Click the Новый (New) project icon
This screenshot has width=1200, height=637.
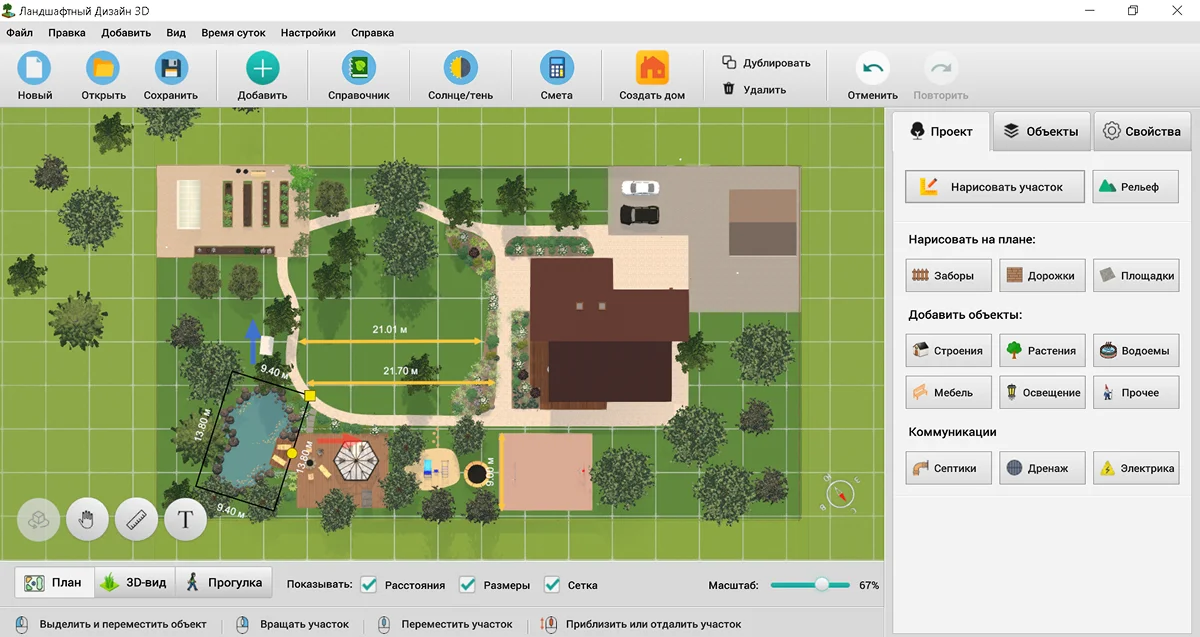pyautogui.click(x=35, y=70)
